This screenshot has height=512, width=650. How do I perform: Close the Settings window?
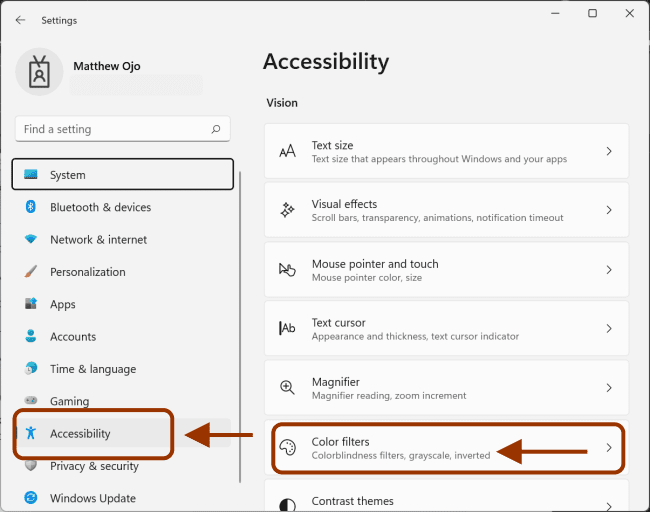click(x=629, y=13)
